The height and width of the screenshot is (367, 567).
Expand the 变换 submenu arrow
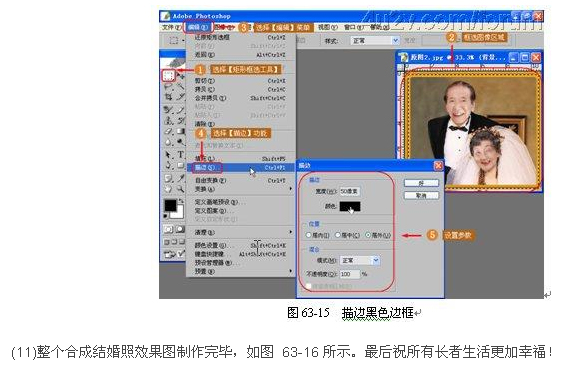(291, 189)
